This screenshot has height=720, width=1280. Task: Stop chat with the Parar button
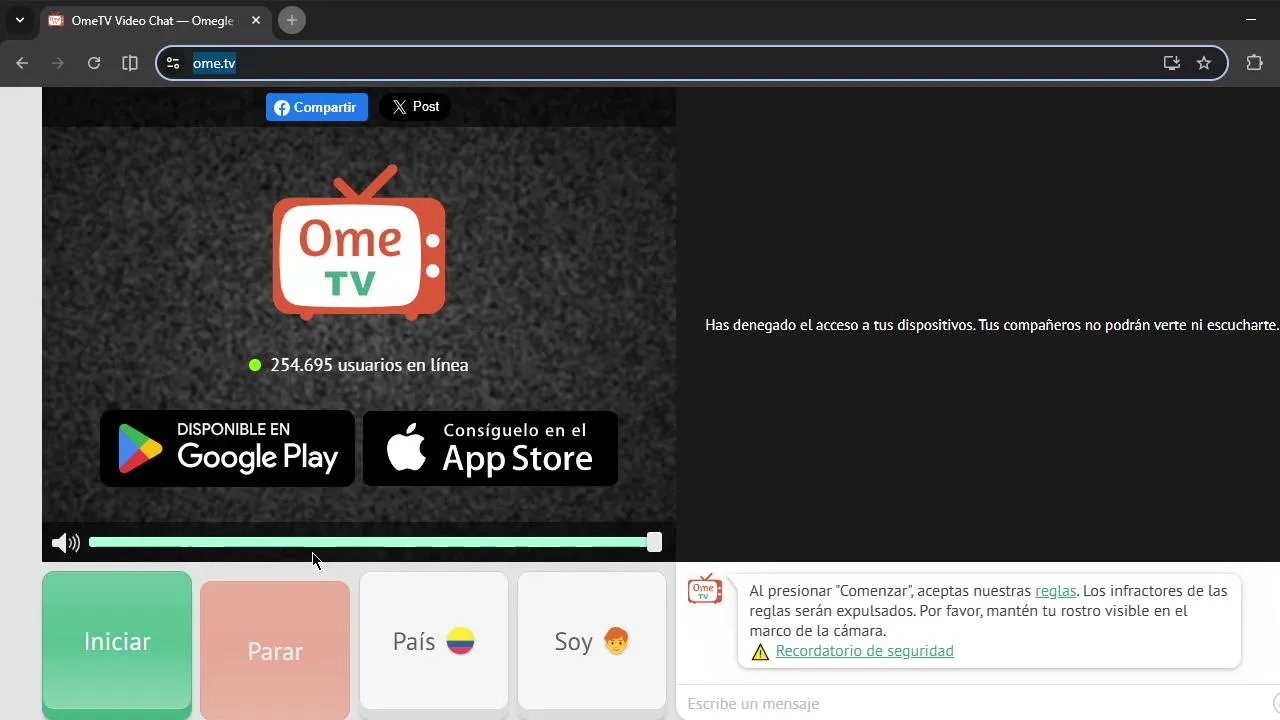click(275, 650)
